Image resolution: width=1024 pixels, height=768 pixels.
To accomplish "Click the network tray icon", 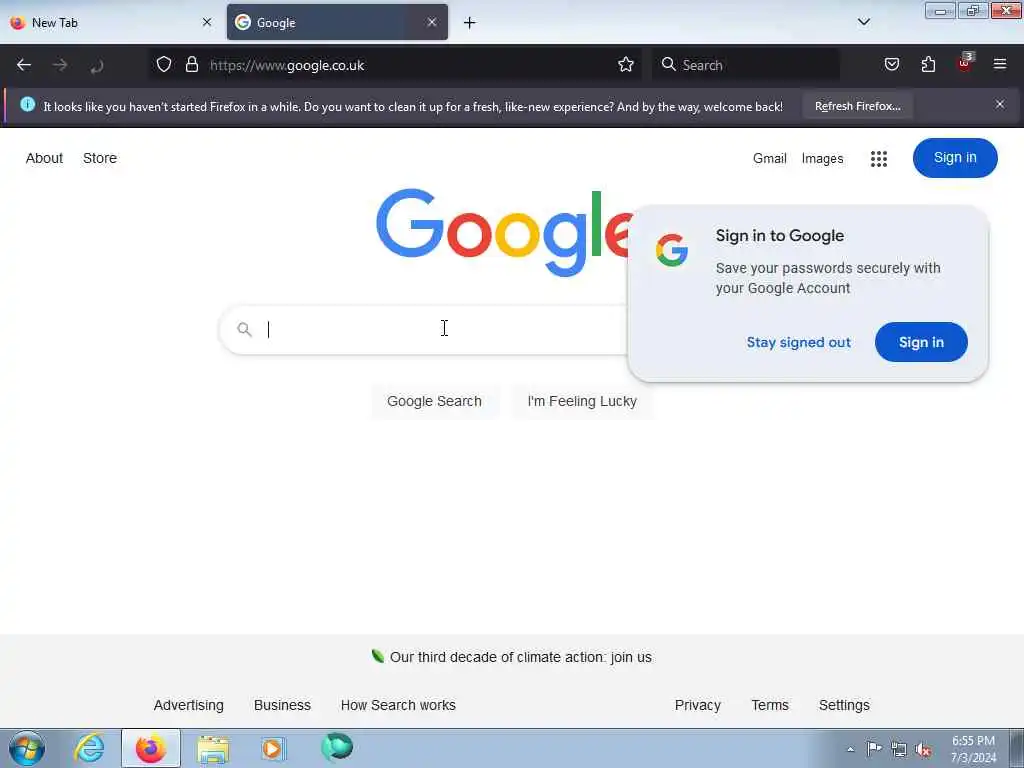I will coord(899,750).
